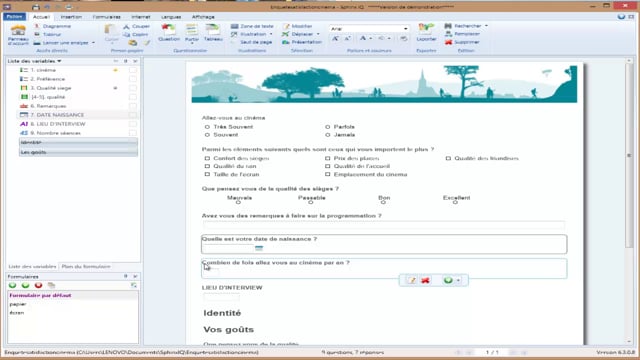Open the dropdown beside the floating green button
Screen dimensions: 640x360
click(458, 280)
